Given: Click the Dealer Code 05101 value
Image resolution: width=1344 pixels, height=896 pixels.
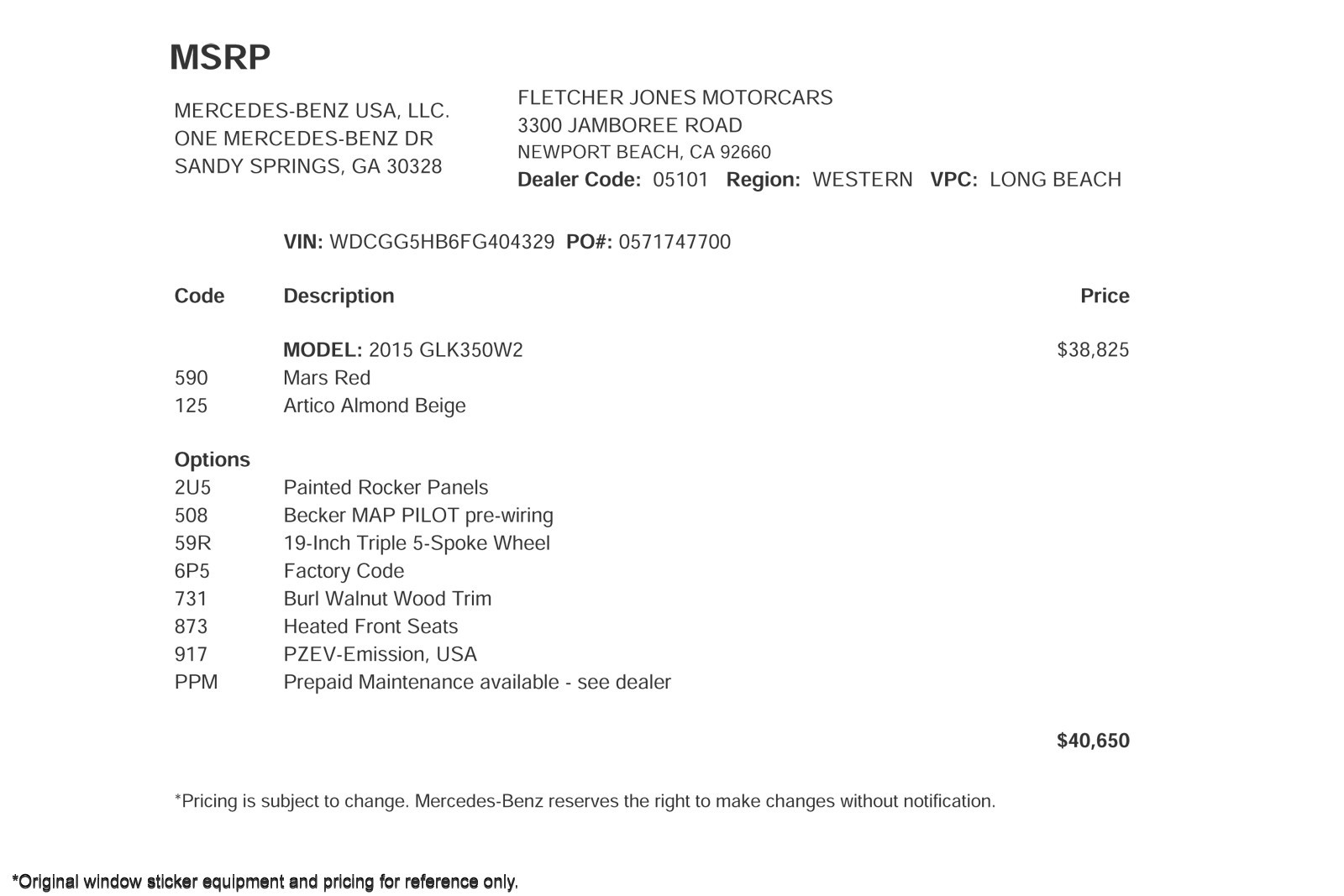Looking at the screenshot, I should point(680,180).
